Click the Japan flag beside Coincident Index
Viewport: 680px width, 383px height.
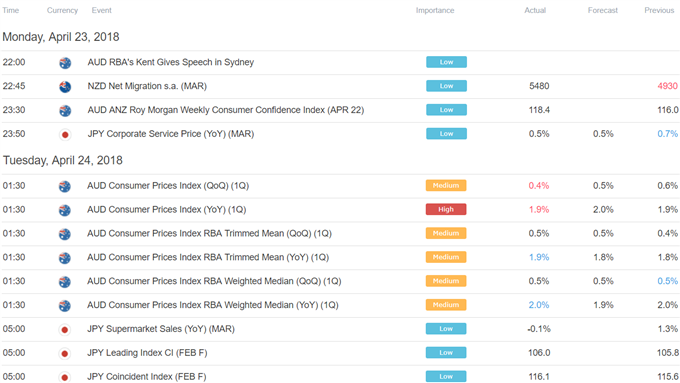coord(65,377)
